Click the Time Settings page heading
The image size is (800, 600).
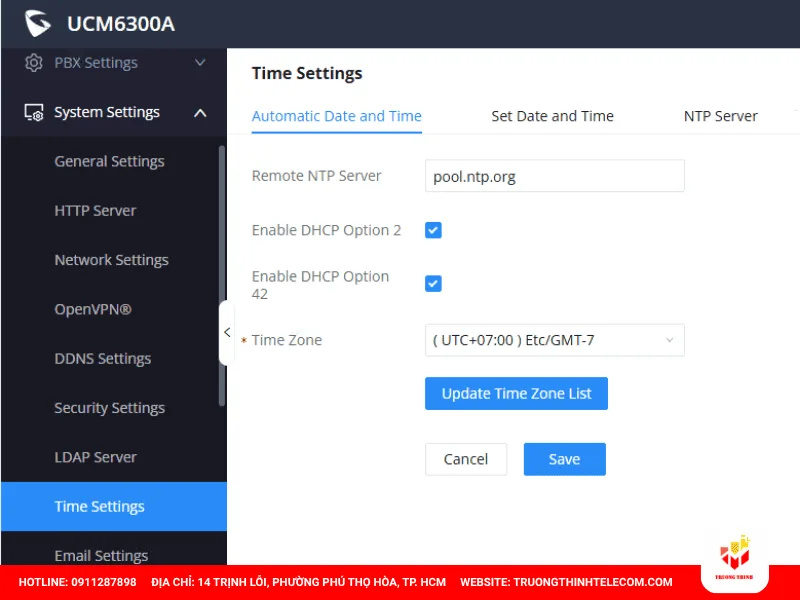point(307,73)
